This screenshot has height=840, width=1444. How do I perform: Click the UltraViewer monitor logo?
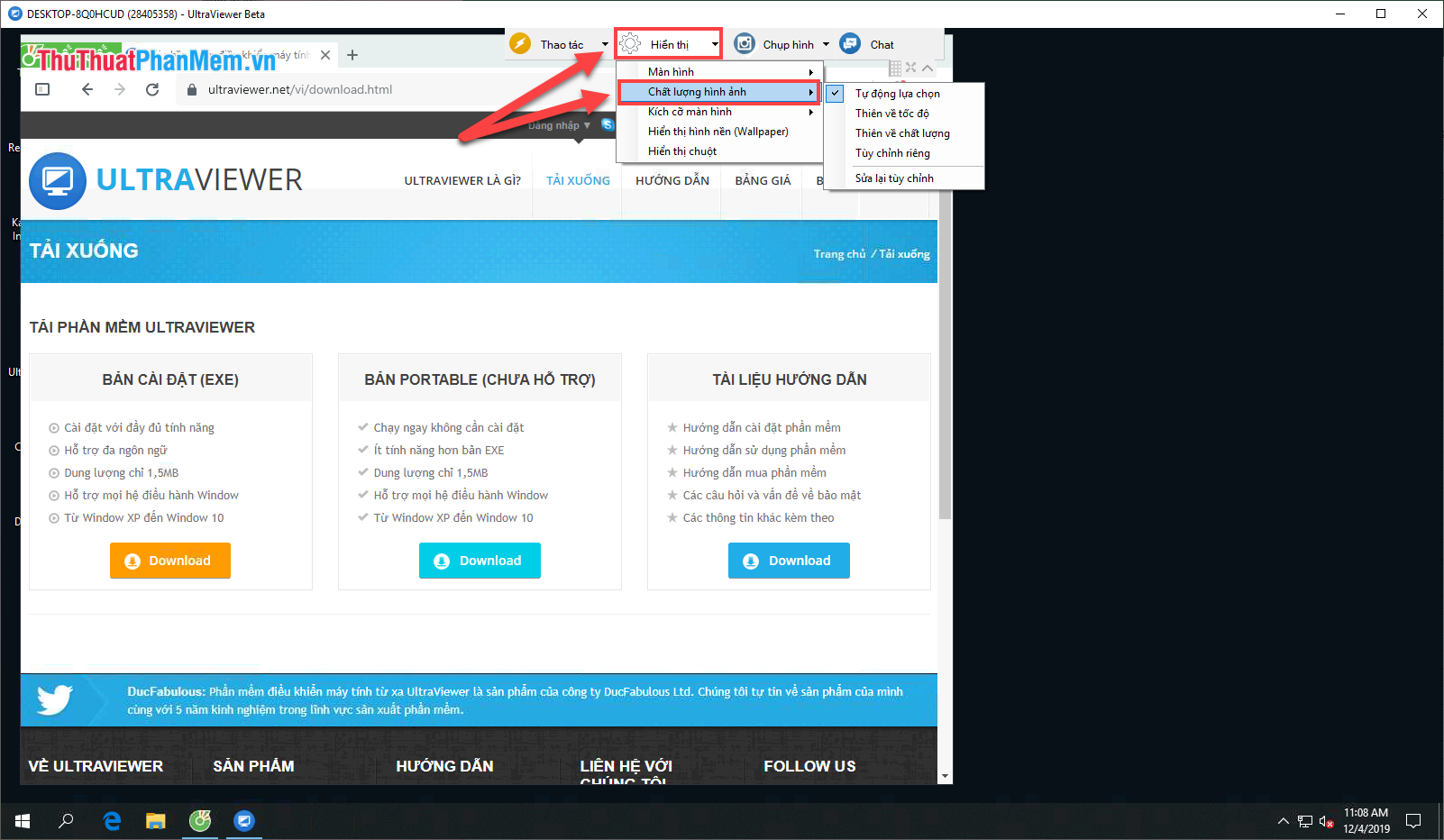pos(58,180)
